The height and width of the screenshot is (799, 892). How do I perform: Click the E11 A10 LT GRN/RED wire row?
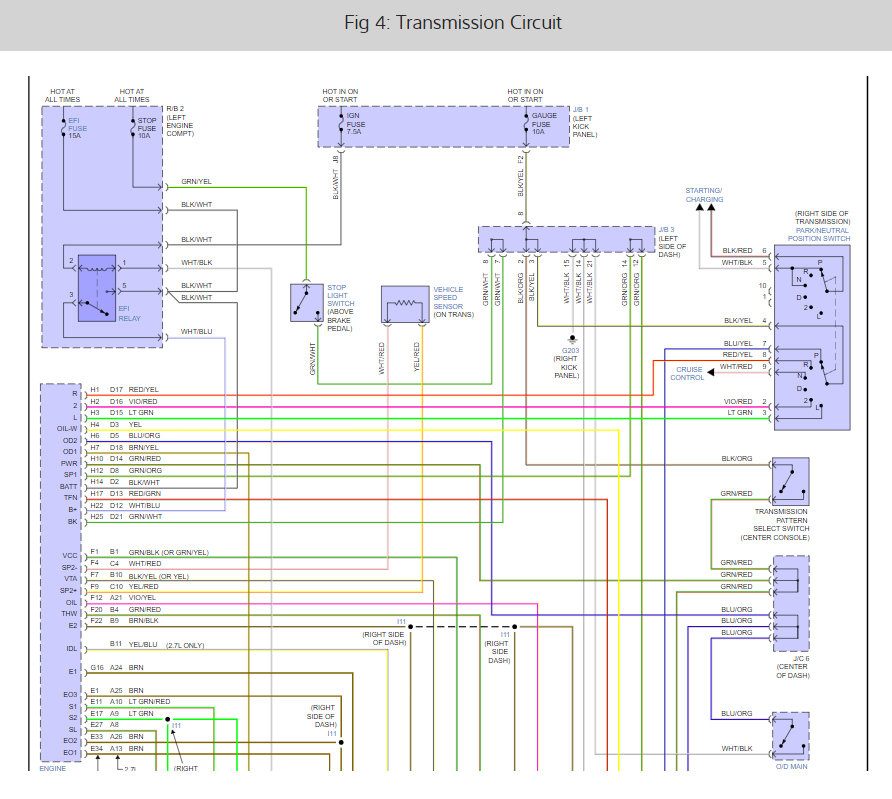(130, 702)
